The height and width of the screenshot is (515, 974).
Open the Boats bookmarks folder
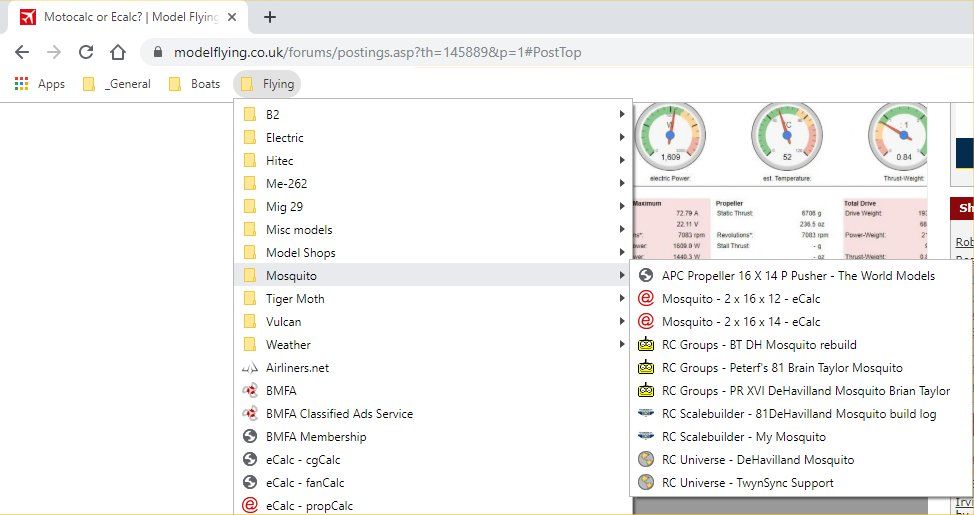tap(195, 84)
